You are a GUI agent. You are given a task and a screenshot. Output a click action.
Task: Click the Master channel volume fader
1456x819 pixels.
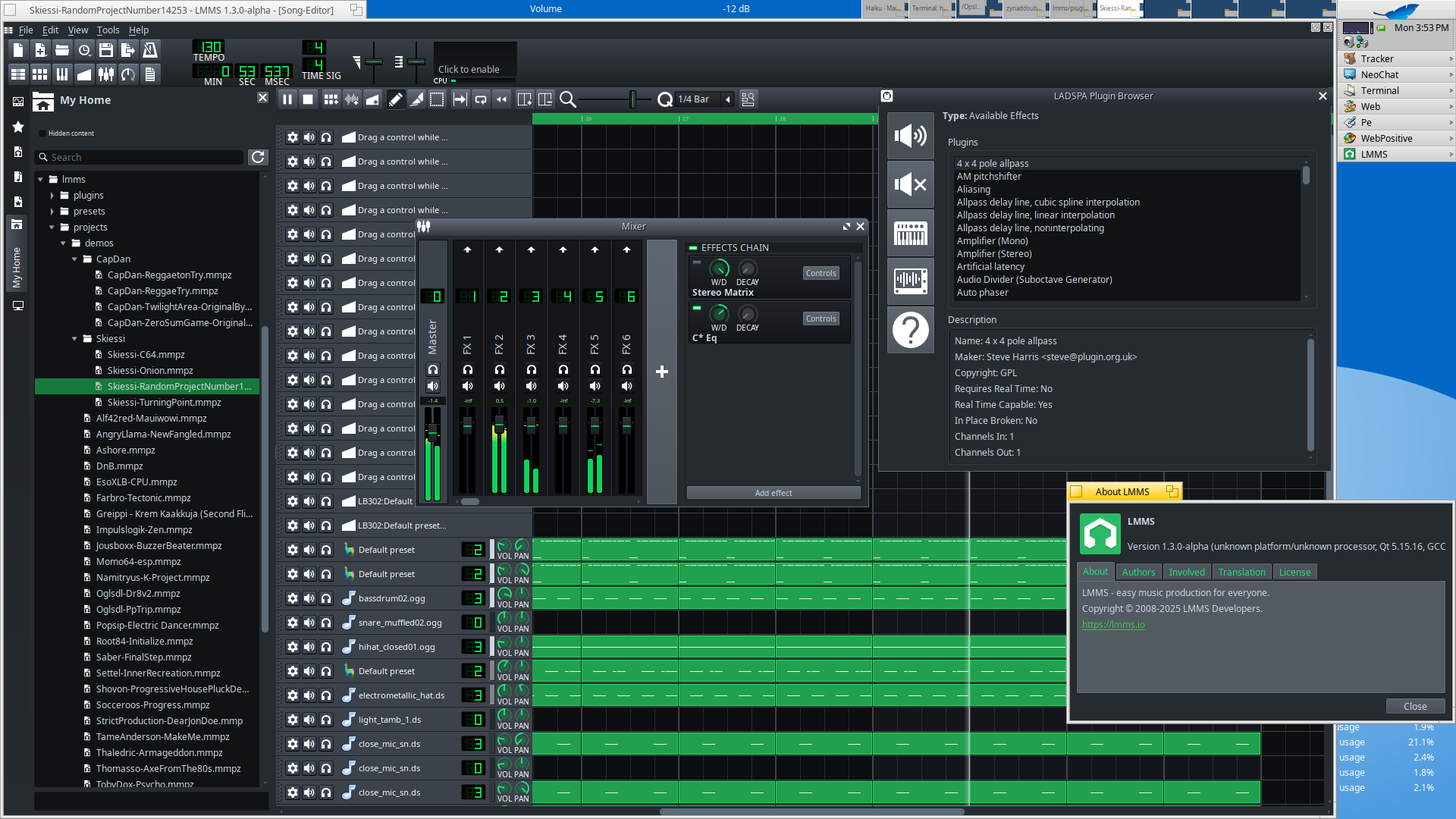(432, 432)
